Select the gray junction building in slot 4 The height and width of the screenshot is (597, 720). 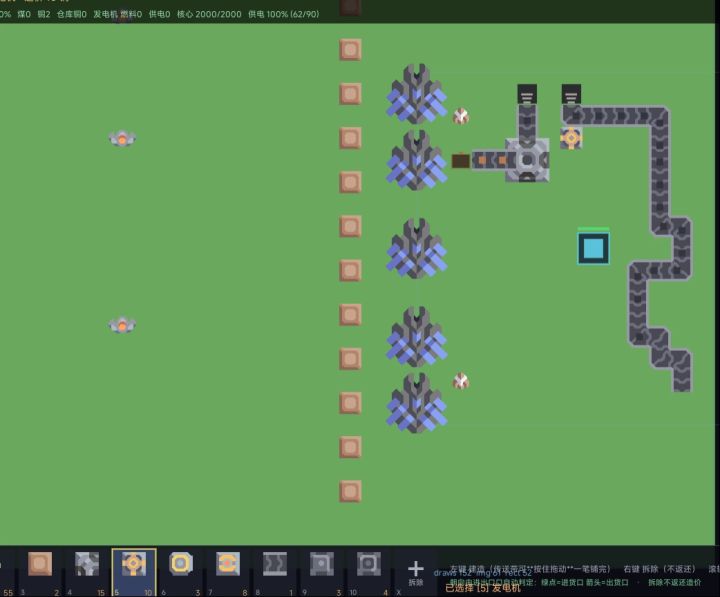[x=87, y=564]
